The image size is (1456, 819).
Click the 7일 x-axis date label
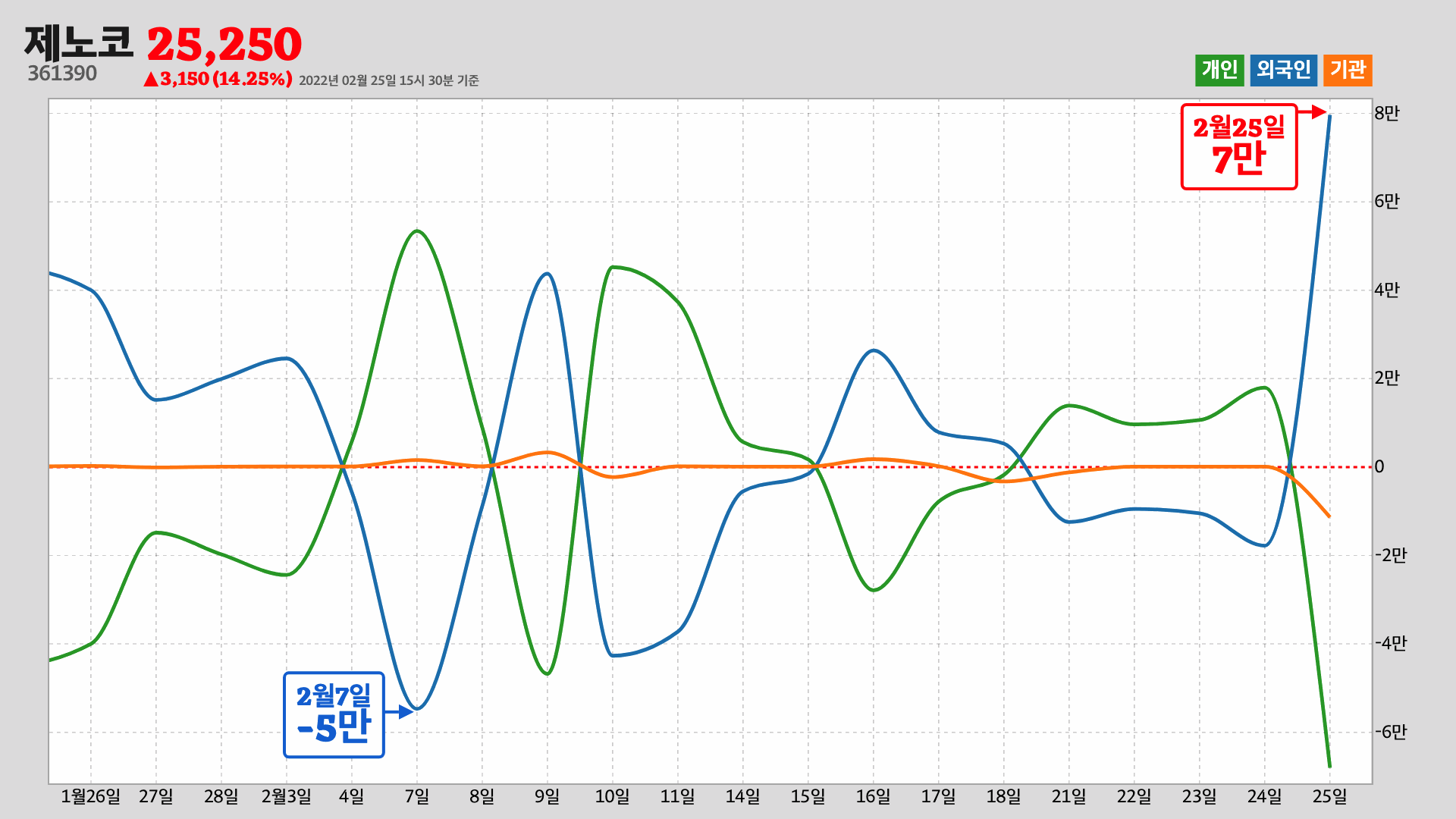click(x=417, y=796)
